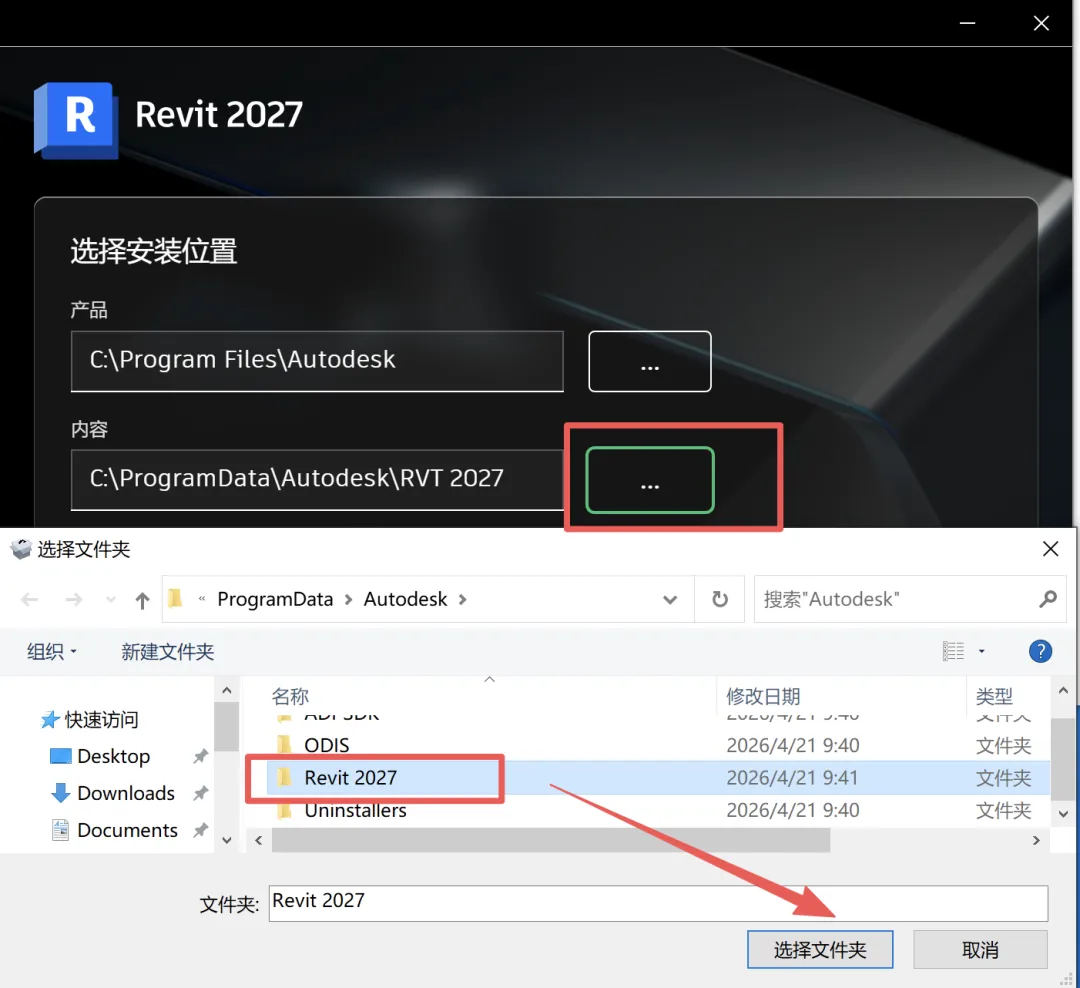Sort by 修改日期 column header
Image resolution: width=1080 pixels, height=988 pixels.
click(x=763, y=696)
